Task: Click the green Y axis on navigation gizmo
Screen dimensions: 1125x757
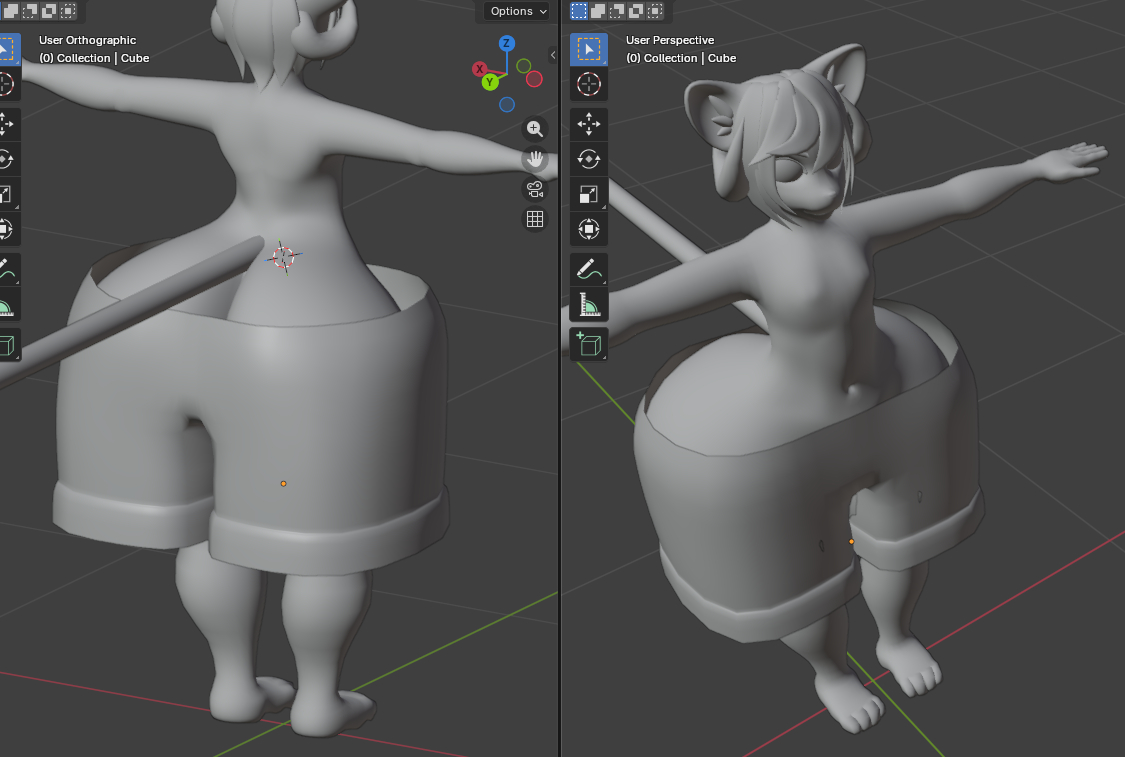Action: [x=490, y=82]
